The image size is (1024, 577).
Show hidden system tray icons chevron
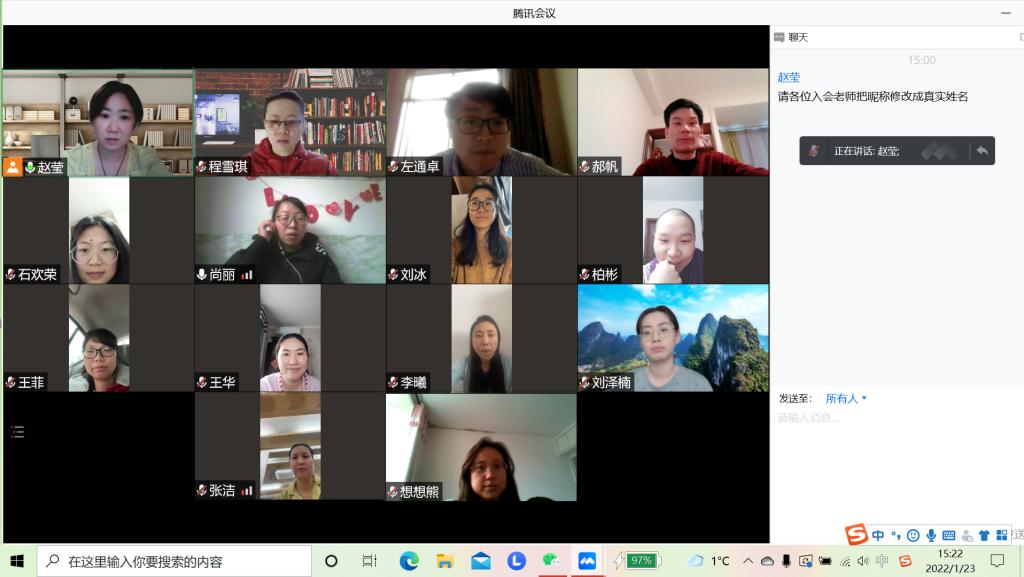(x=747, y=561)
